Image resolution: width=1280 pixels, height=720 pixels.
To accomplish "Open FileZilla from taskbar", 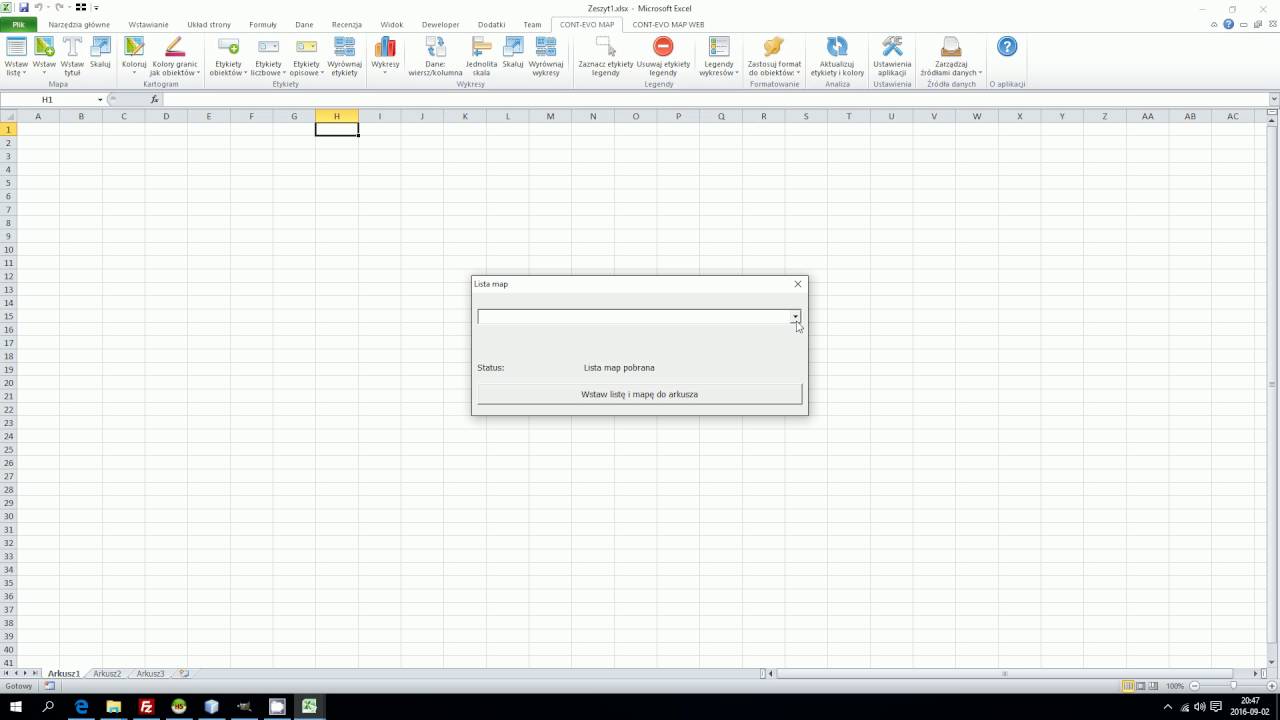I will [146, 707].
